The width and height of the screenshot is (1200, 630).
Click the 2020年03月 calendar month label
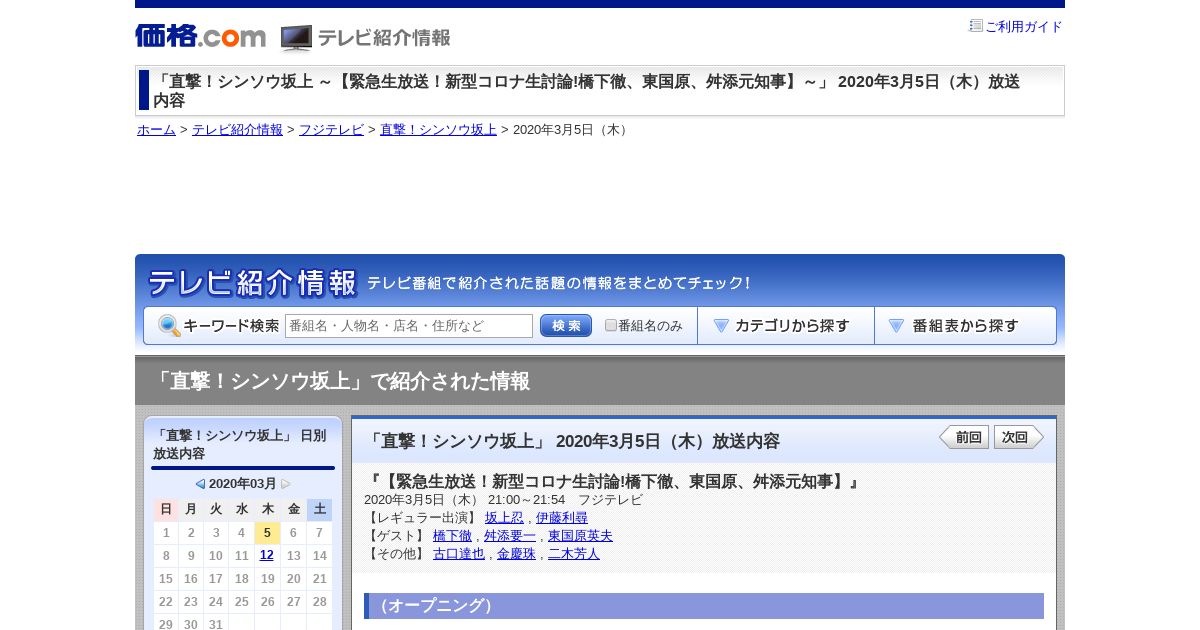(243, 484)
